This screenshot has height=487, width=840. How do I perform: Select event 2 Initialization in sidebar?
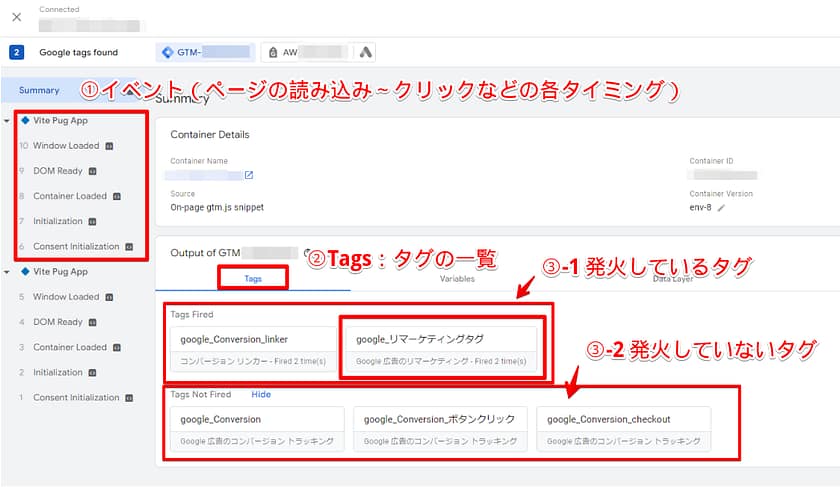coord(58,372)
